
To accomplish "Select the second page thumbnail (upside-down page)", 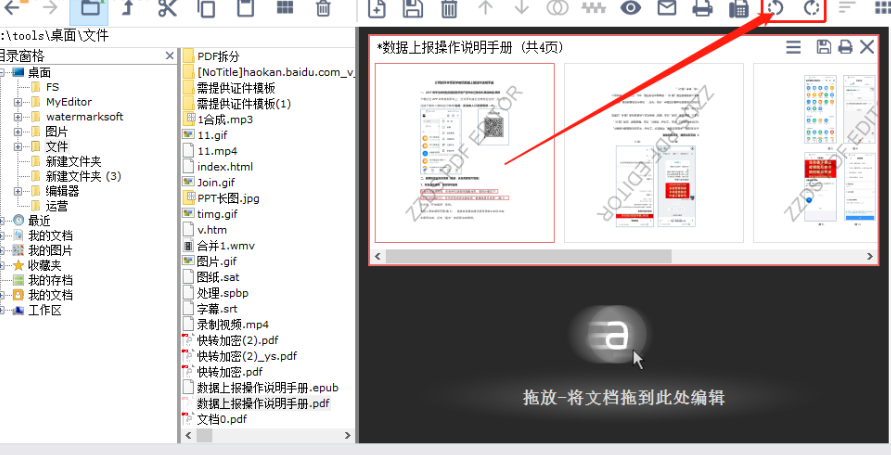I will pyautogui.click(x=654, y=153).
